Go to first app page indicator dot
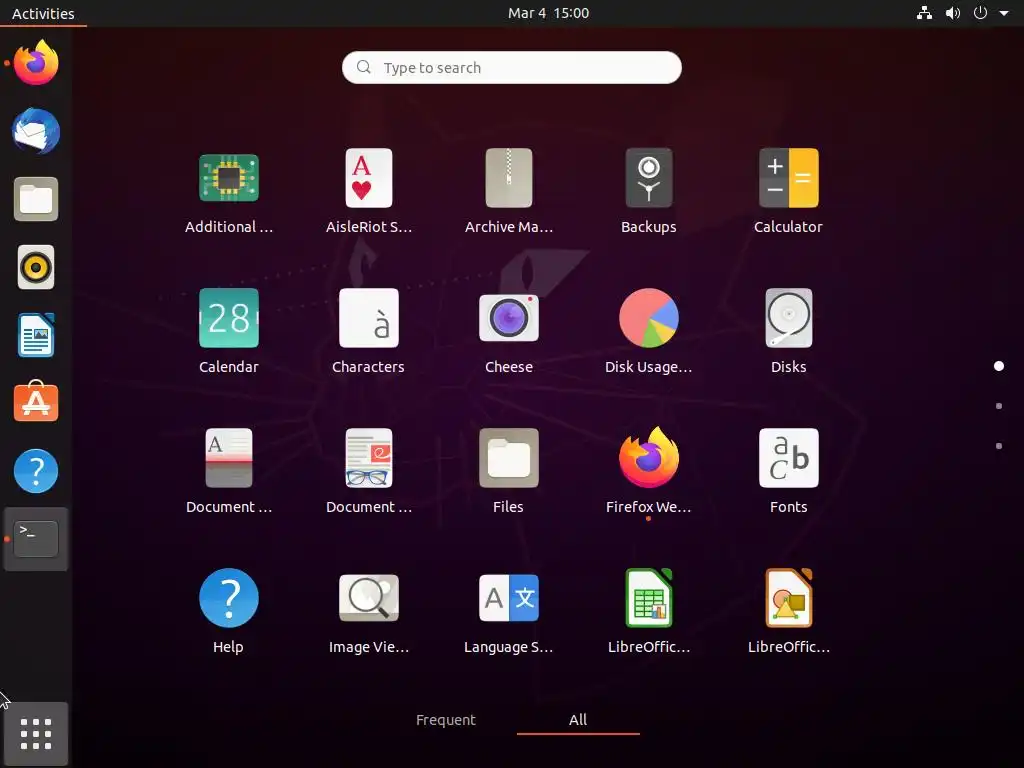Screen dimensions: 1024x768 [999, 366]
